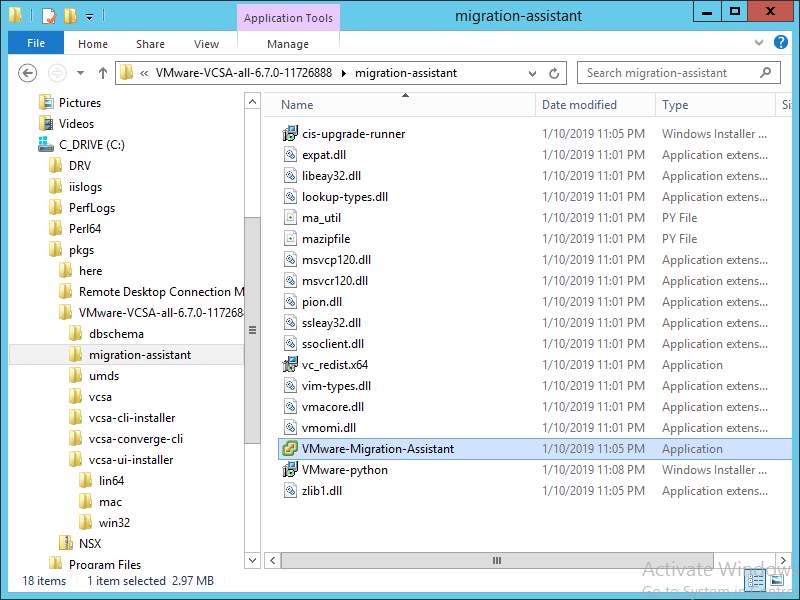
Task: Click the mazipfile PY file icon
Action: tap(290, 239)
